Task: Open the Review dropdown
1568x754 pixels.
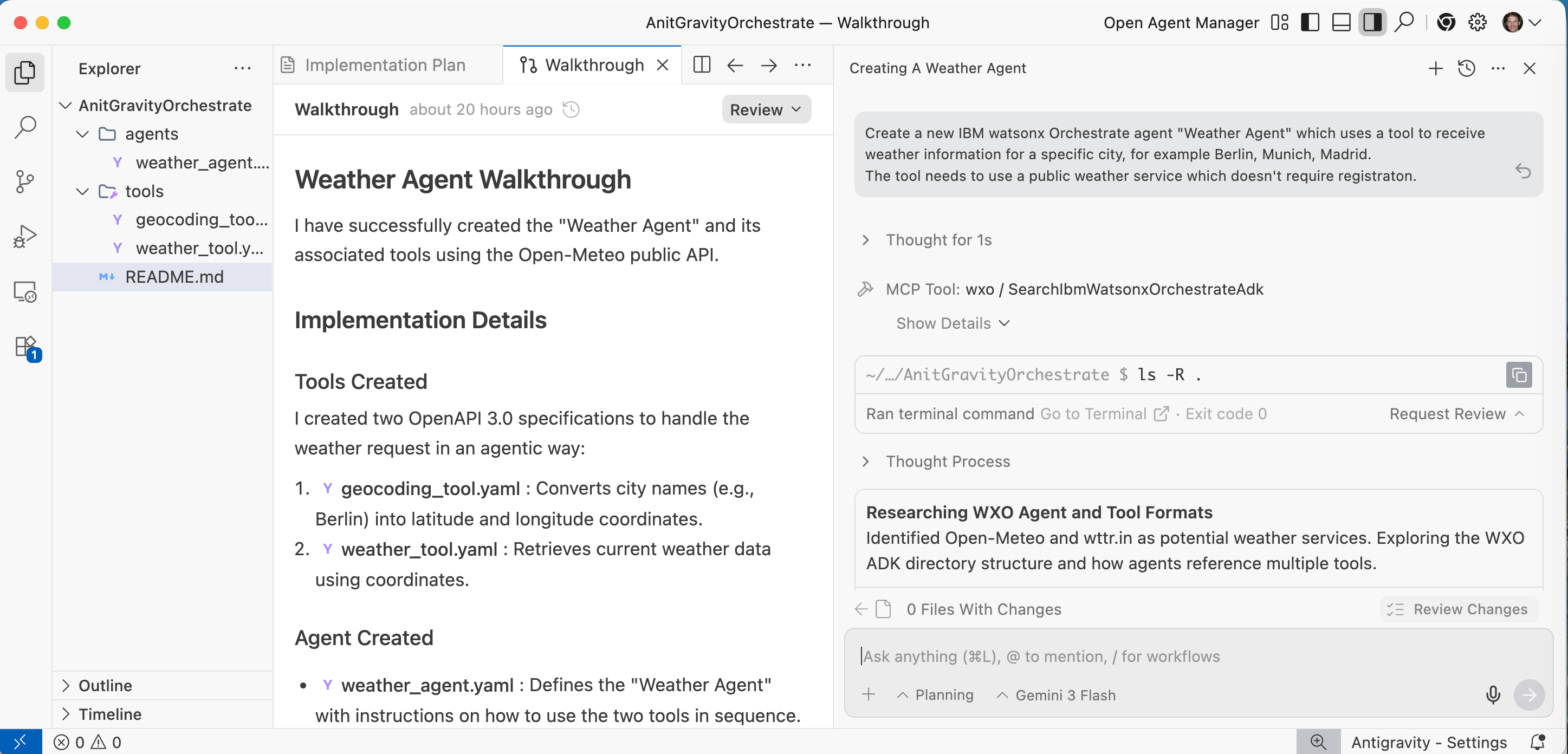Action: click(x=766, y=109)
